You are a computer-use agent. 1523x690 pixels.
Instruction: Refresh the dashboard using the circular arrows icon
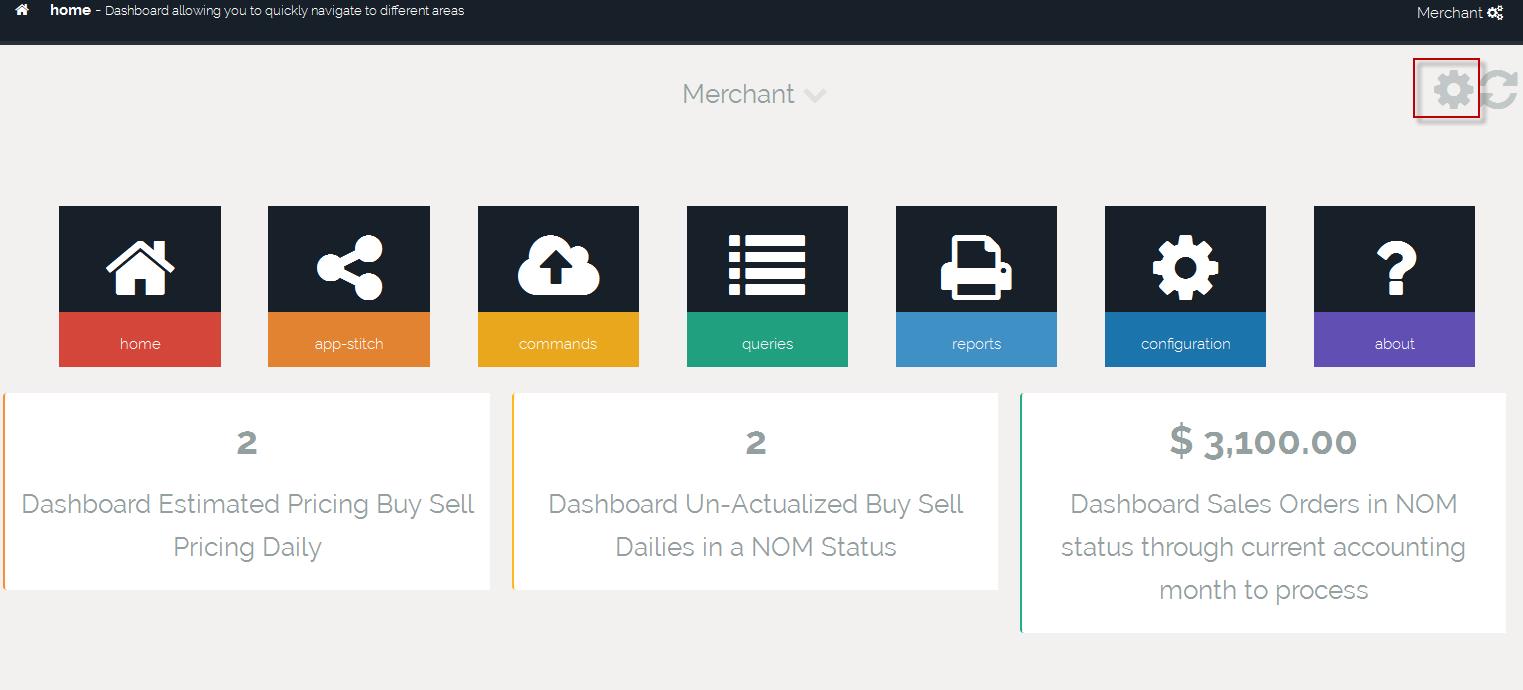point(1500,89)
